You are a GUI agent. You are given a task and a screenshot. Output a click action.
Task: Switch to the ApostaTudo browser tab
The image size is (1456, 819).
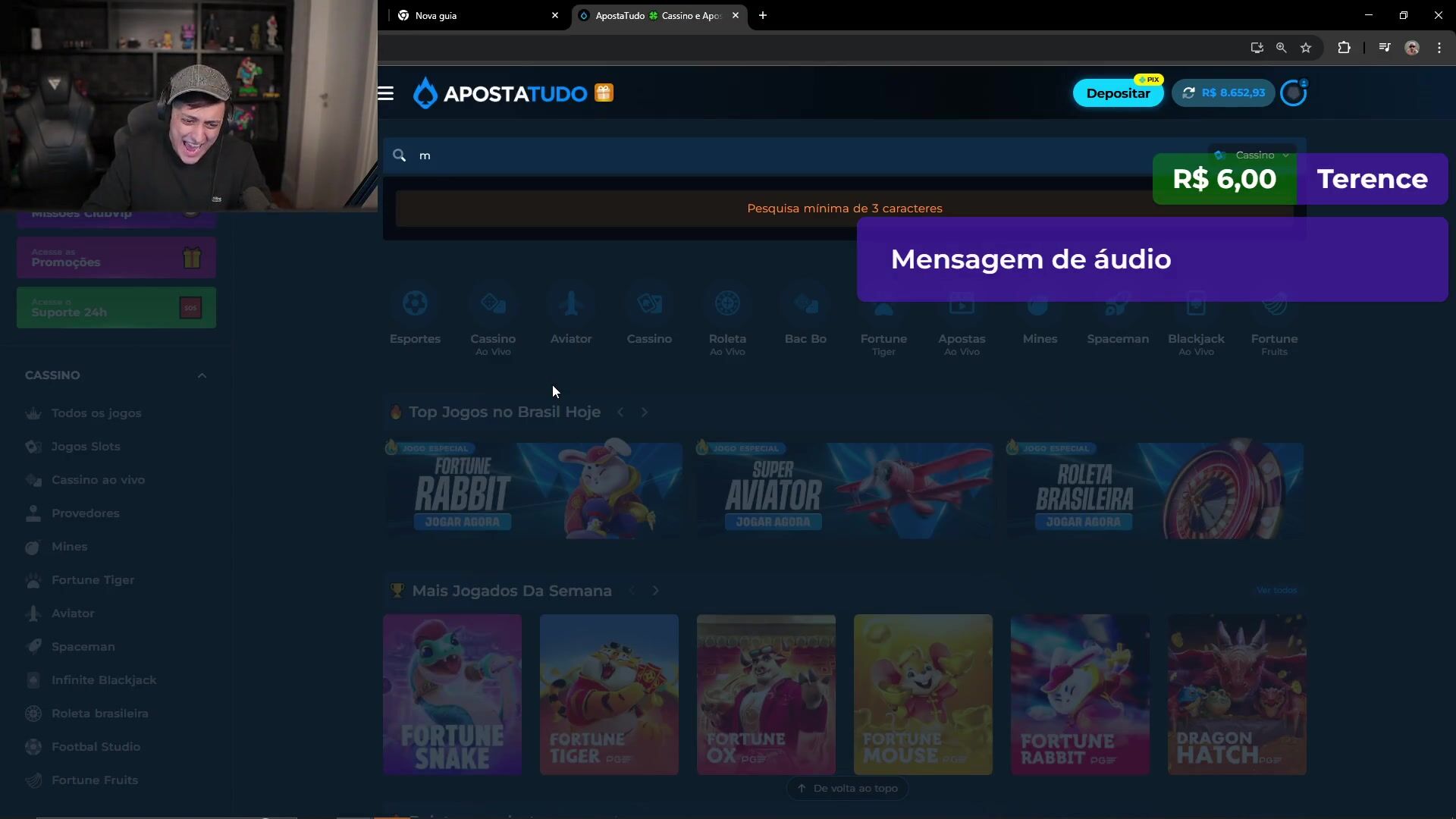(658, 15)
